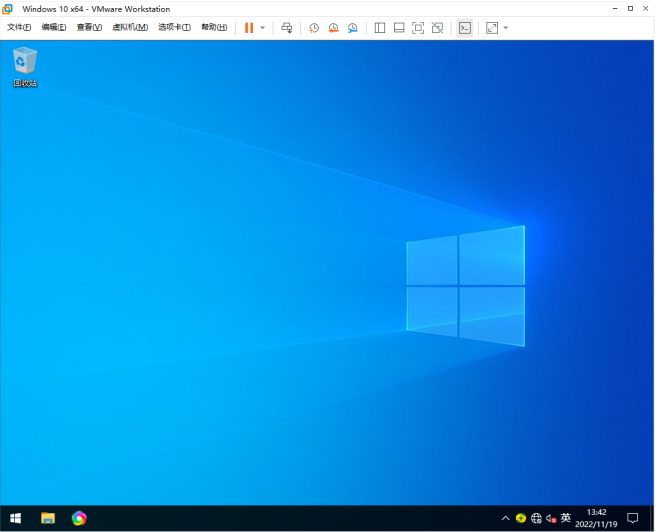Viewport: 655px width, 532px height.
Task: Click the muted volume tray icon
Action: point(551,518)
